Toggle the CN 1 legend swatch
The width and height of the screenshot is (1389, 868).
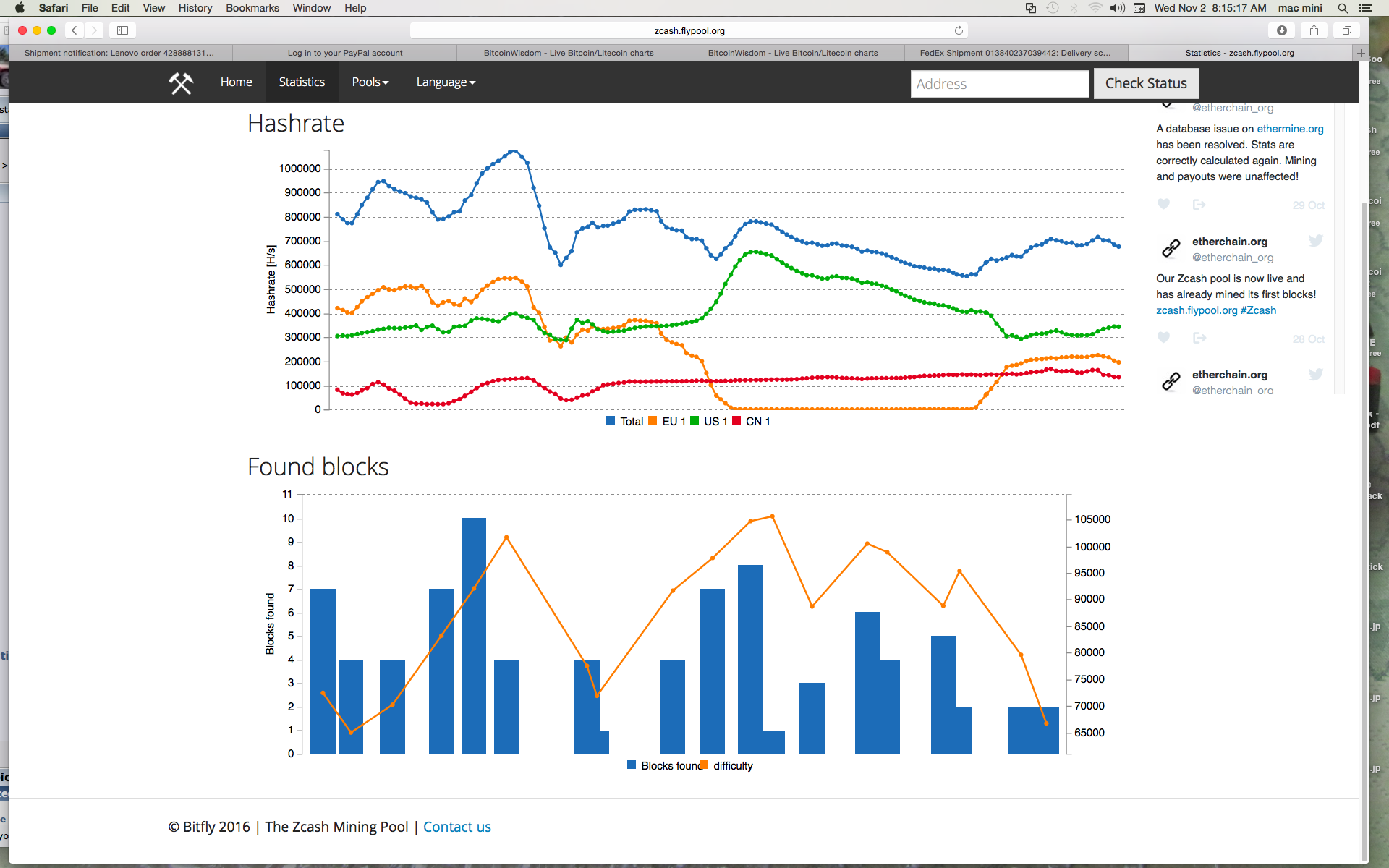tap(736, 421)
